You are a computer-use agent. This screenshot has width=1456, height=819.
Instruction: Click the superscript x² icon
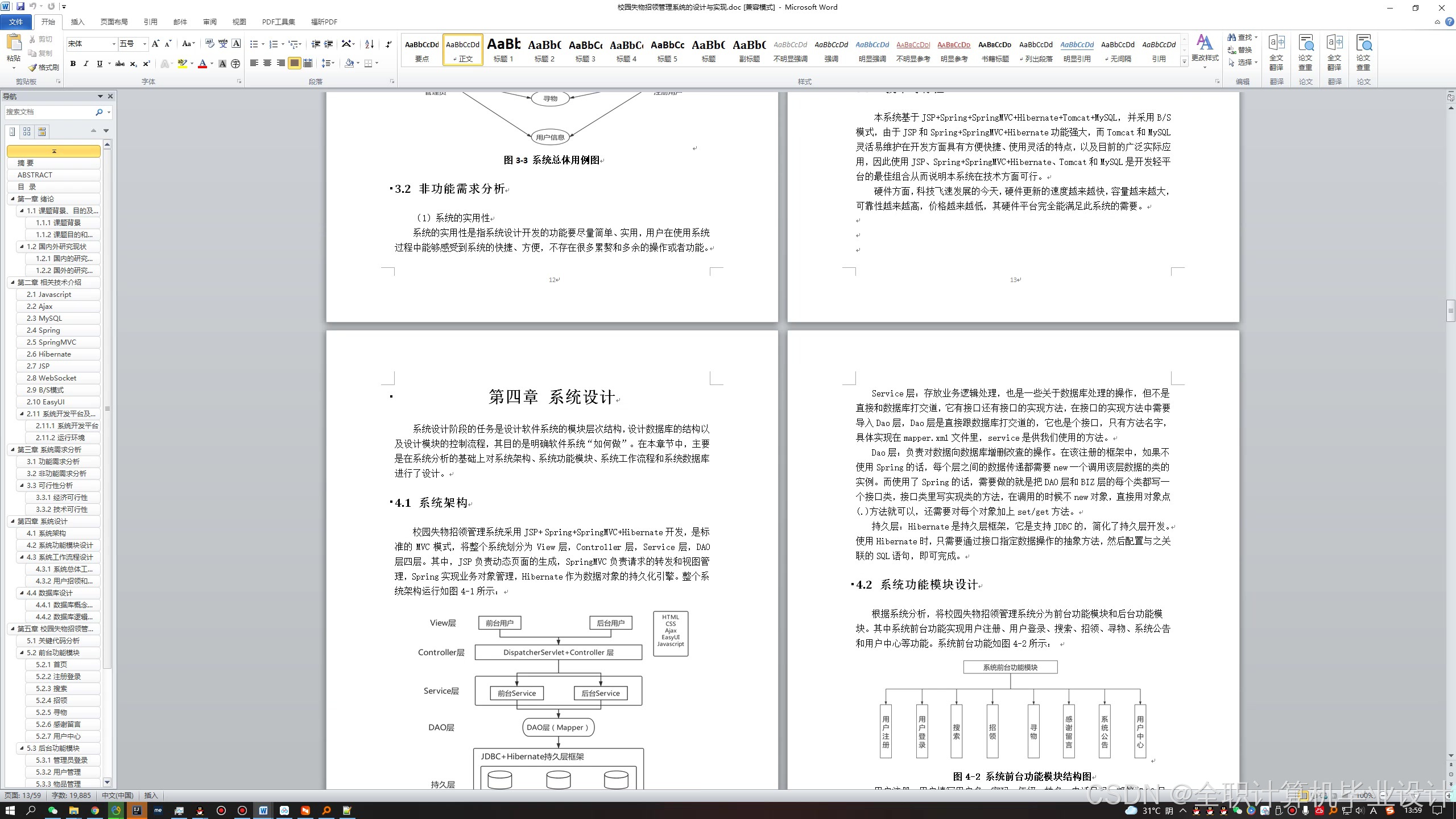[146, 64]
